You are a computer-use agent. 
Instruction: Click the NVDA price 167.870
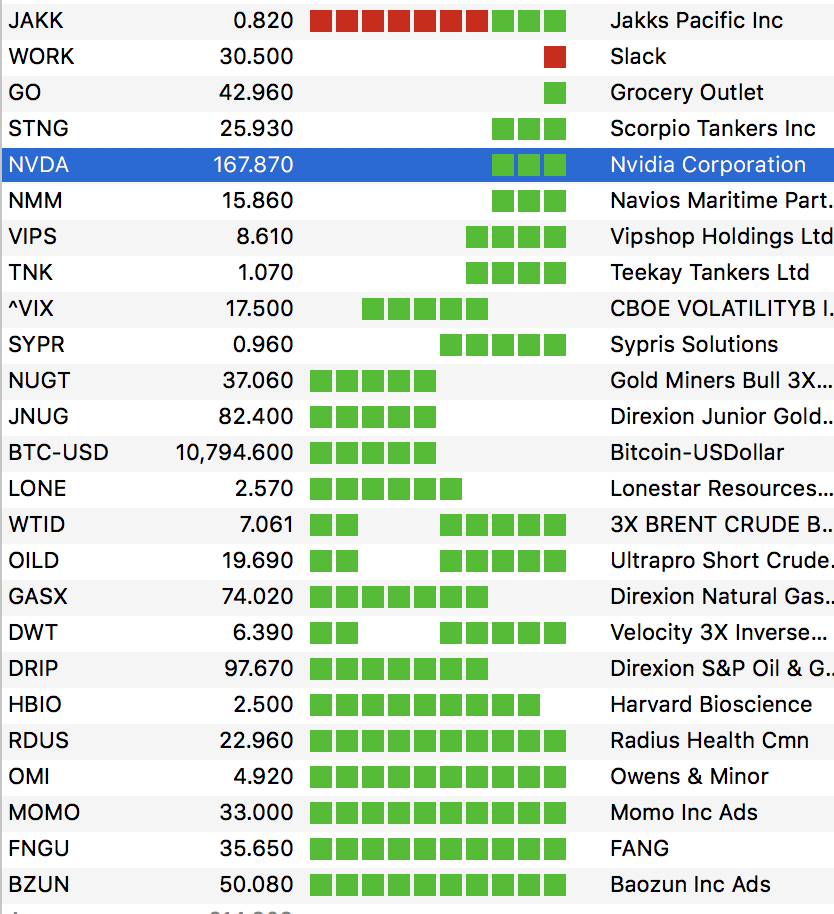click(253, 165)
